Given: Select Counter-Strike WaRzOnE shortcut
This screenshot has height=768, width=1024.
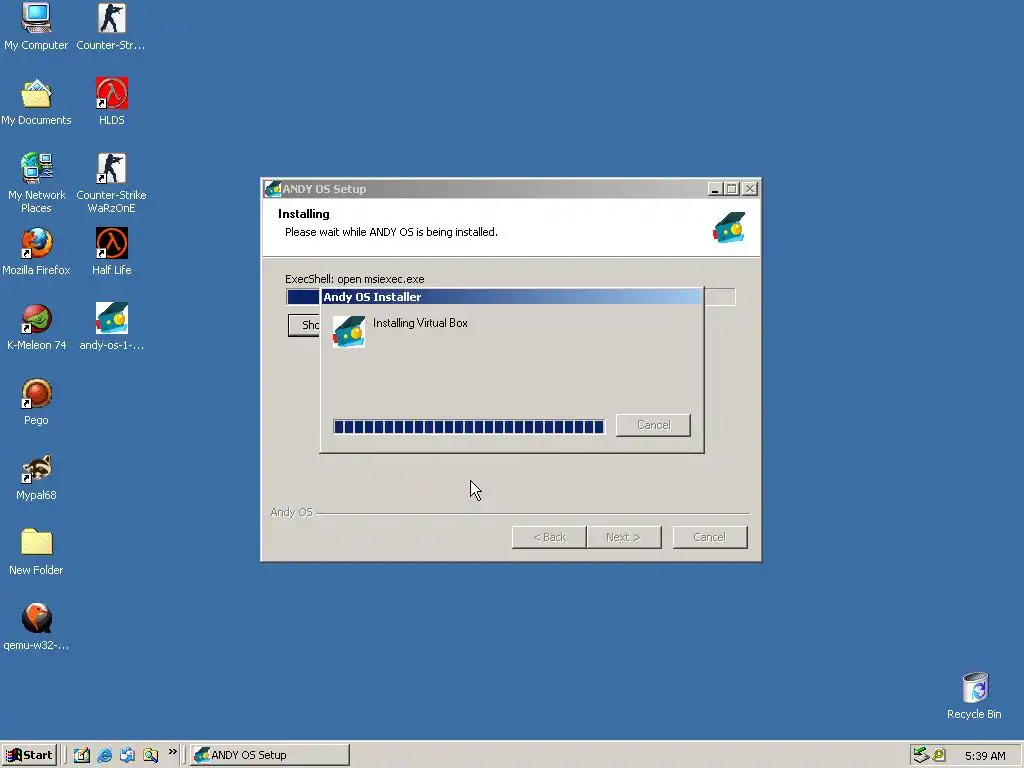Looking at the screenshot, I should click(x=111, y=182).
